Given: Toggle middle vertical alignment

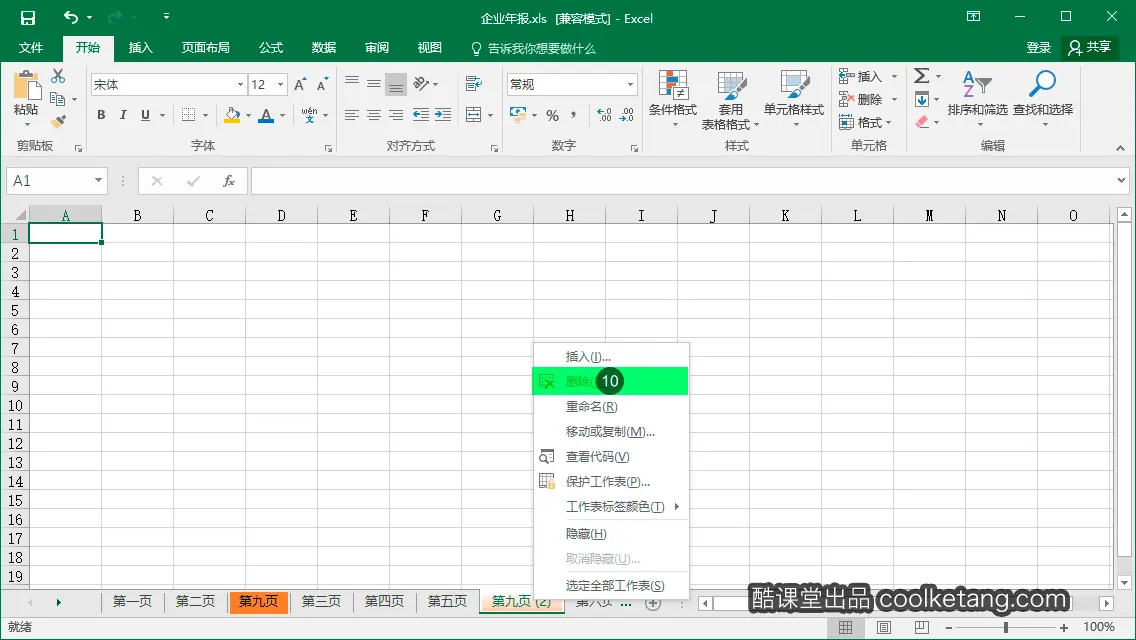Looking at the screenshot, I should [x=374, y=83].
